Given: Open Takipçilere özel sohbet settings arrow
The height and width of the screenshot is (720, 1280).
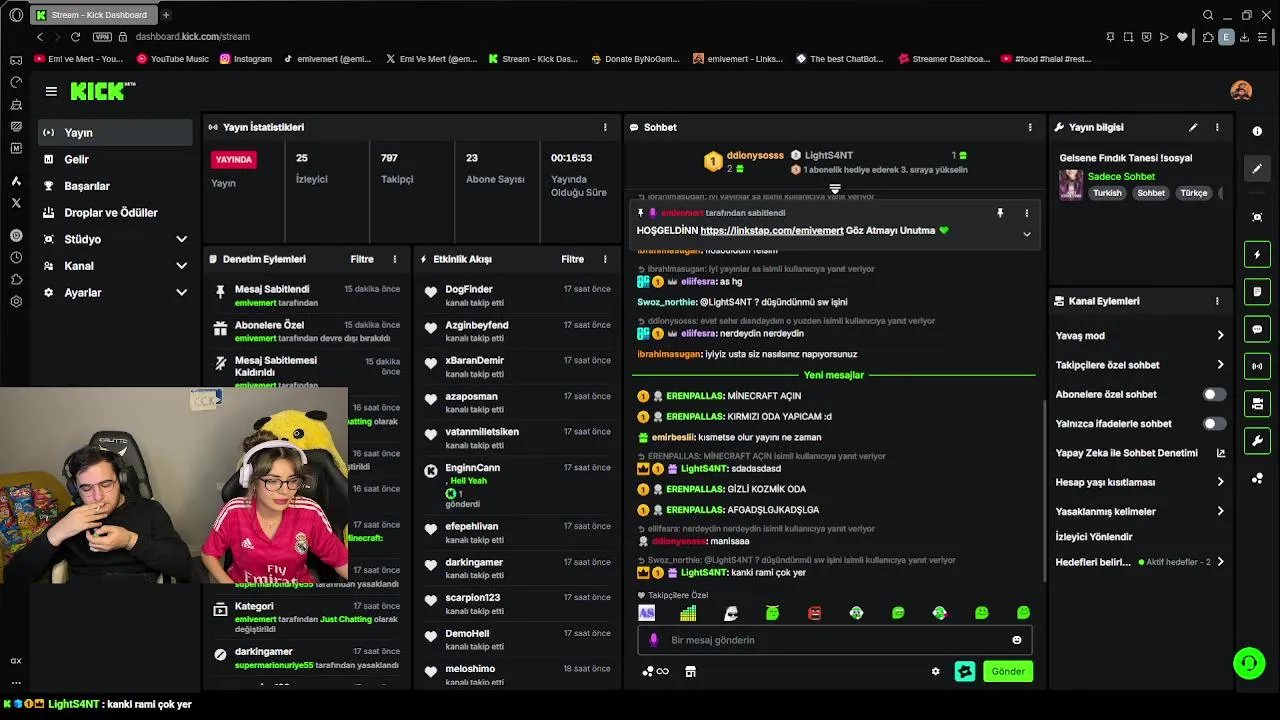Looking at the screenshot, I should [x=1220, y=365].
